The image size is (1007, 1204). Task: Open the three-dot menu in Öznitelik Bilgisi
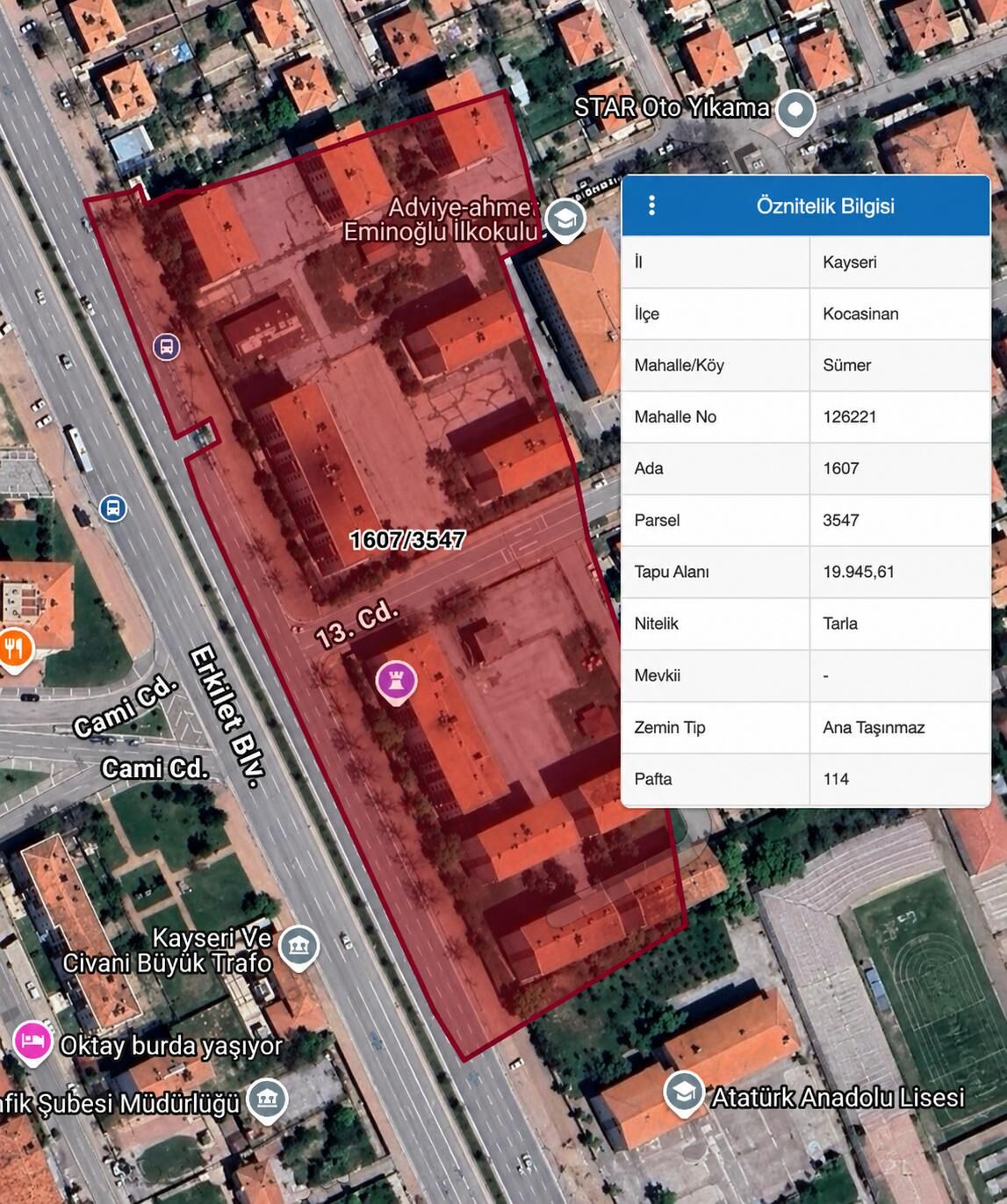pyautogui.click(x=651, y=205)
